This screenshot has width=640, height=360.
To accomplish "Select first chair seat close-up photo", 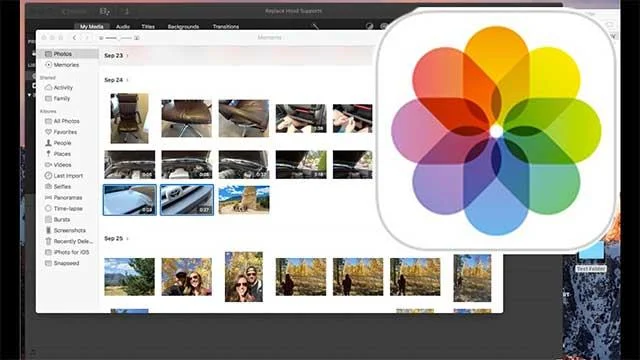I will (187, 118).
